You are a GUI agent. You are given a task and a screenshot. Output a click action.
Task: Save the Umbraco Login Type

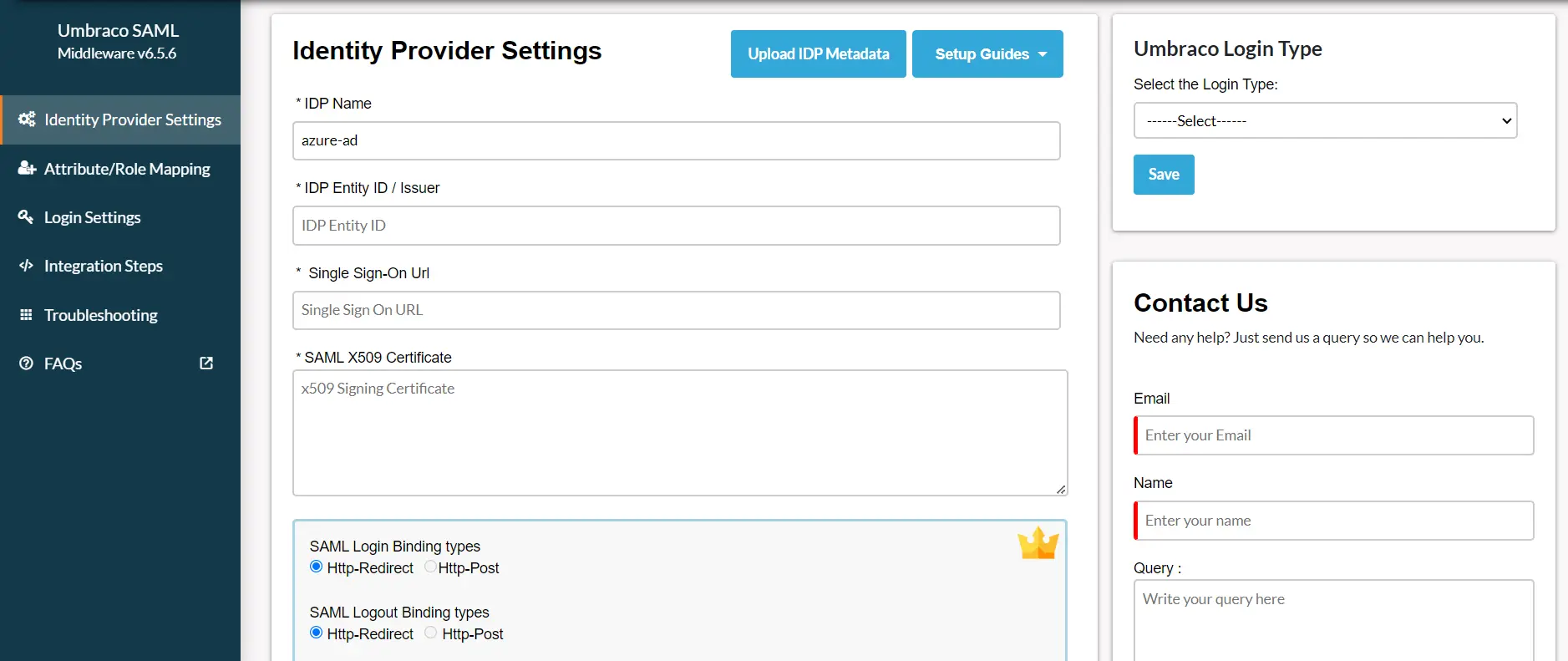1164,175
